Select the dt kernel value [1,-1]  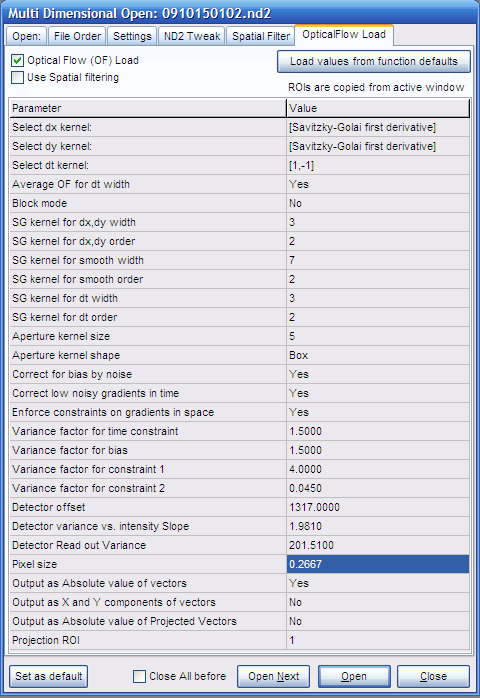[x=378, y=165]
